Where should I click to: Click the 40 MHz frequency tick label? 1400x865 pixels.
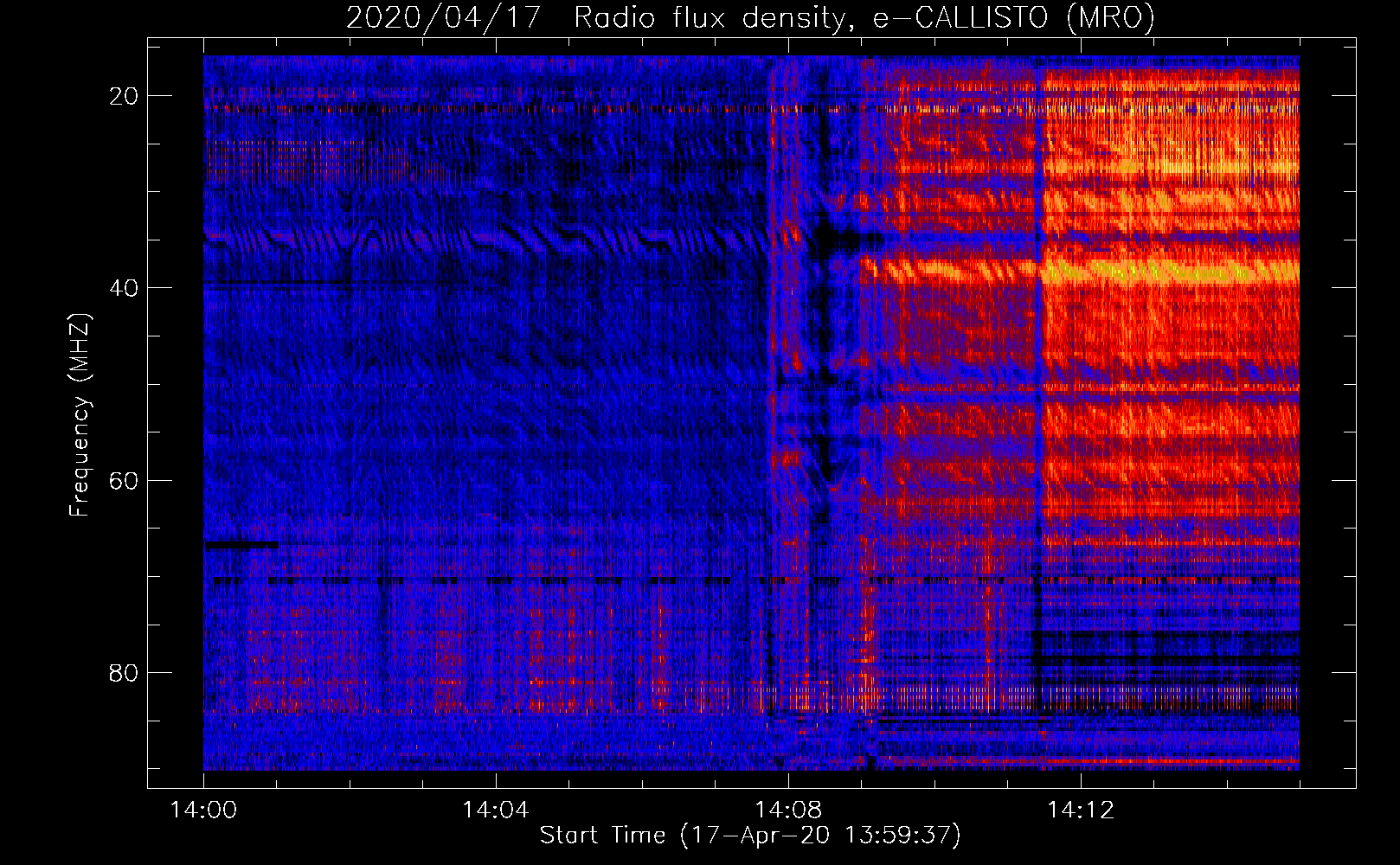tap(125, 288)
